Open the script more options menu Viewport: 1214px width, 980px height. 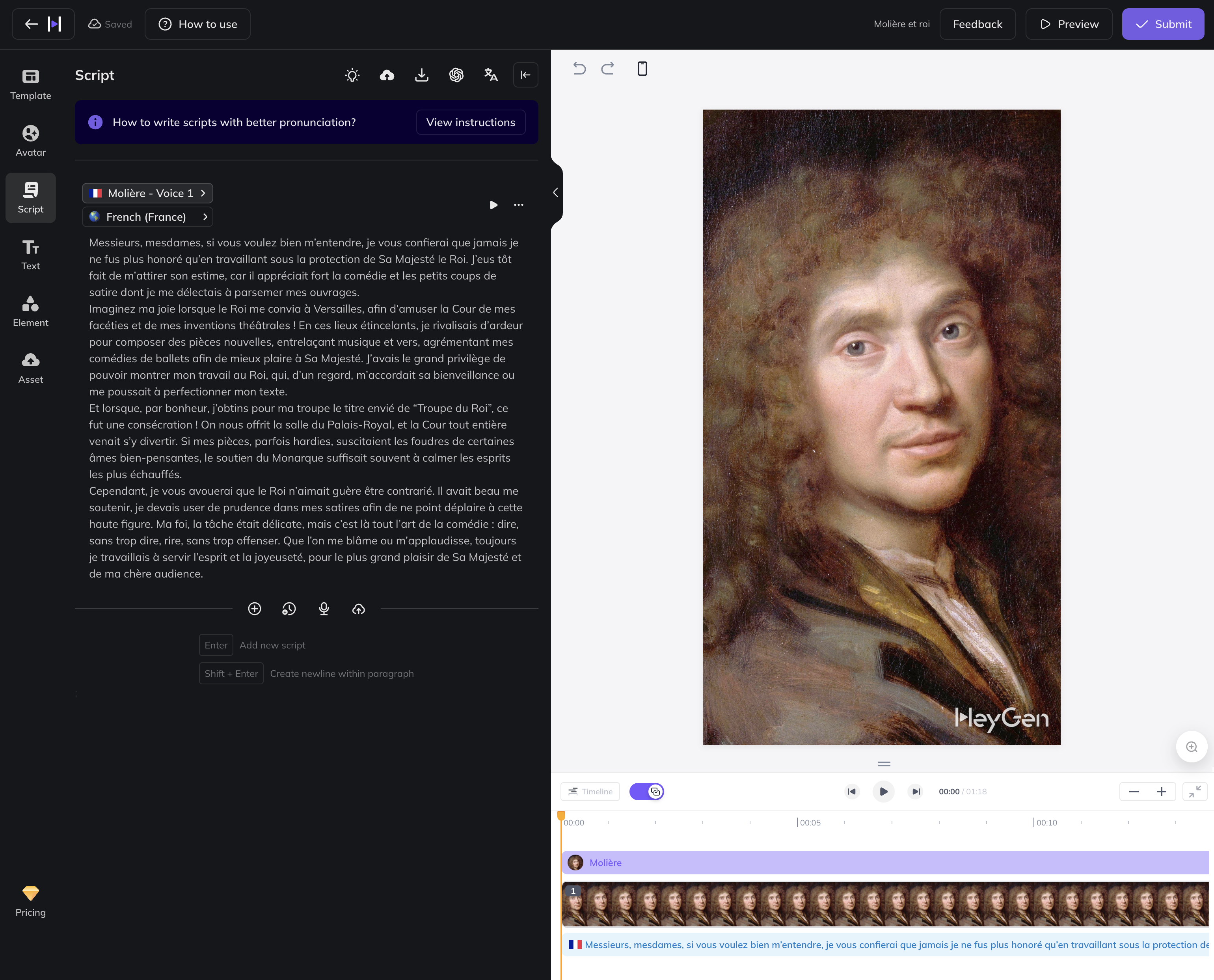(519, 205)
